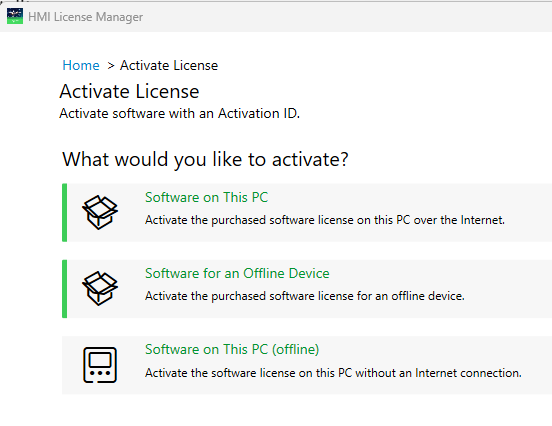Image resolution: width=552 pixels, height=426 pixels.
Task: Click the large 'Activate License' page heading
Action: tap(129, 92)
